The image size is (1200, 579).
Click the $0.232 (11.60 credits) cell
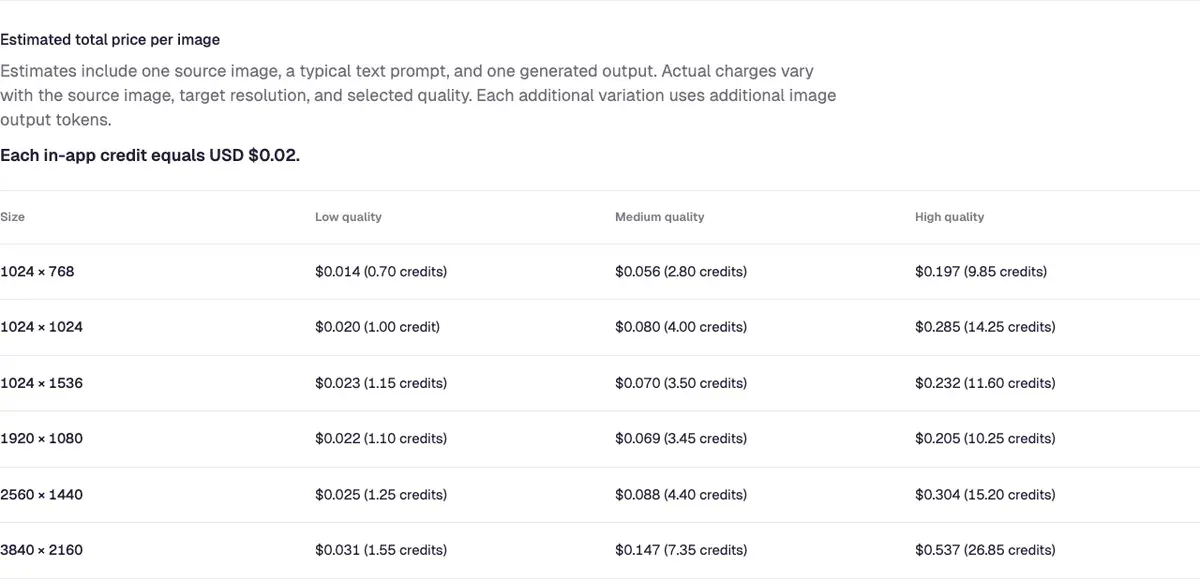[985, 383]
